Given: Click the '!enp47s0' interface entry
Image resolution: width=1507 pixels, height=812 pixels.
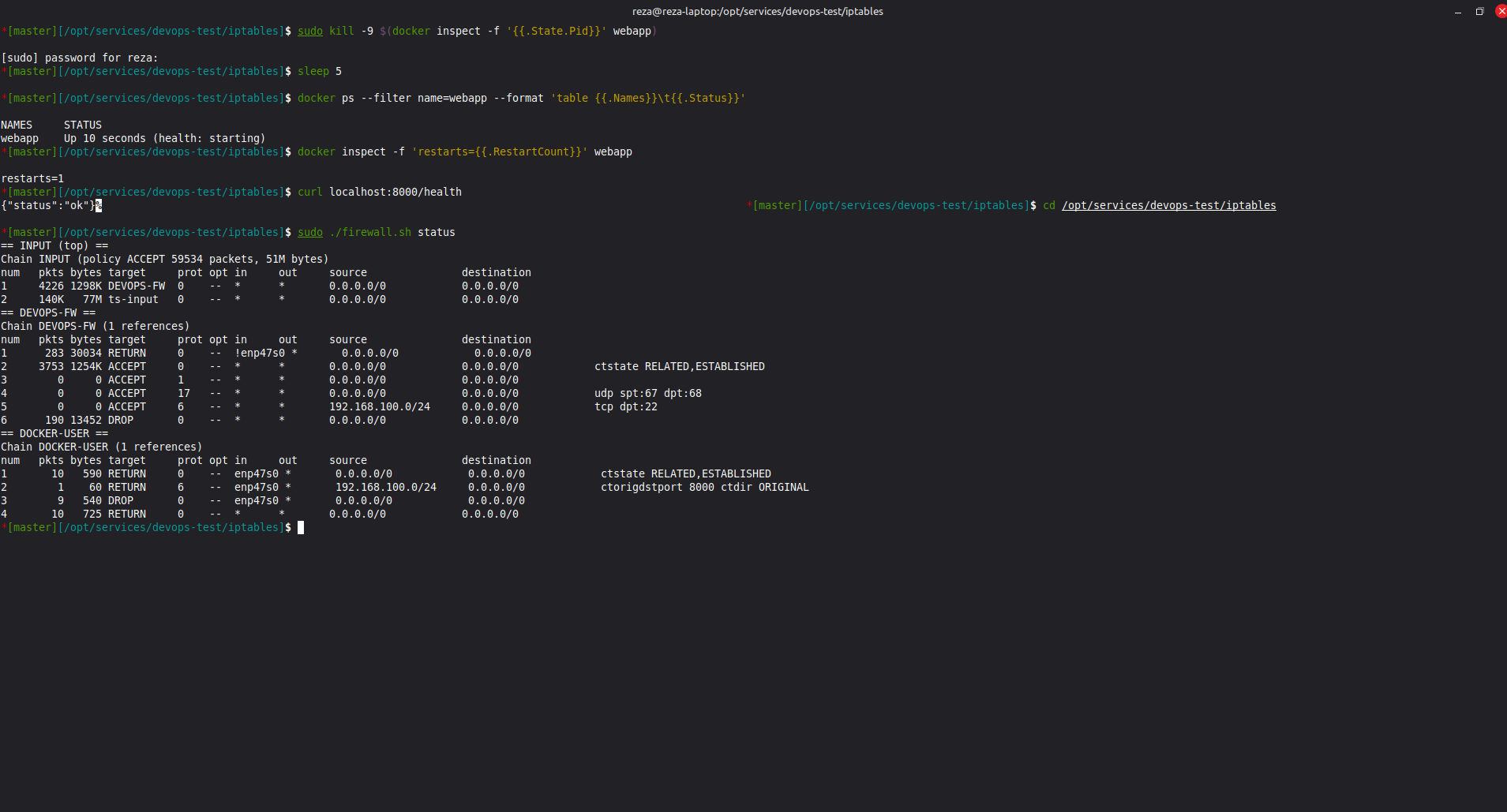Looking at the screenshot, I should coord(260,353).
